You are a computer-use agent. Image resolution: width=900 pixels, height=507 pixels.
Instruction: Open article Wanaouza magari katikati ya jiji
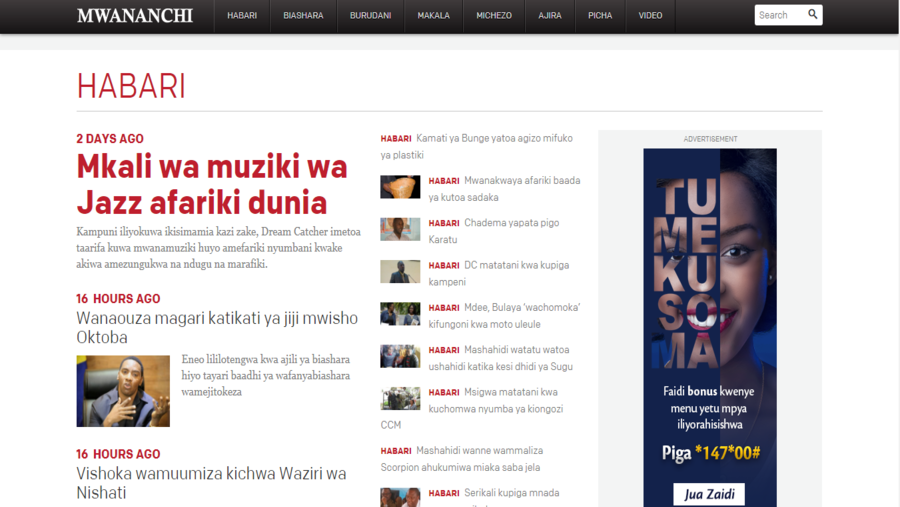point(217,327)
